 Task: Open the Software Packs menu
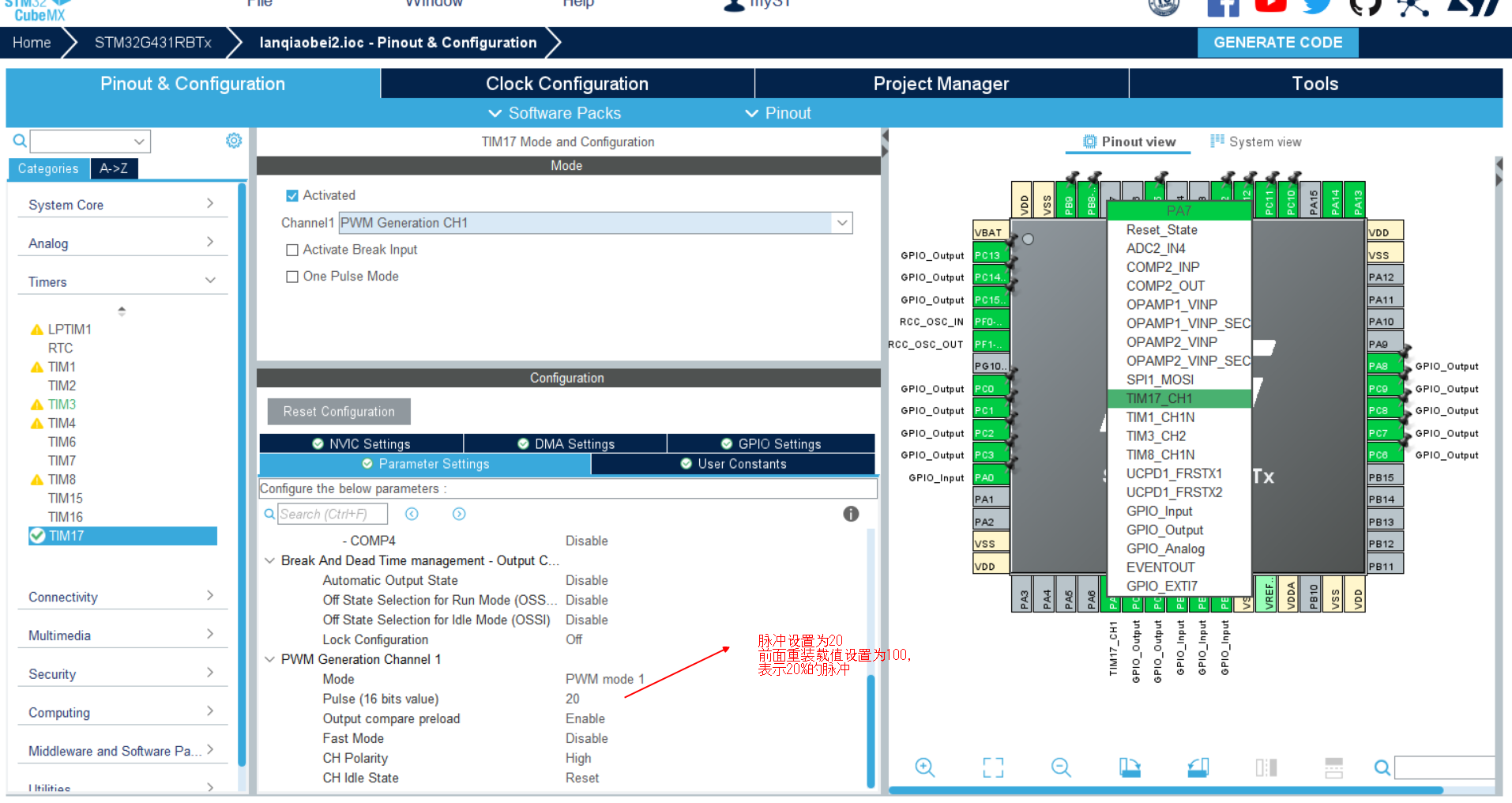[555, 113]
